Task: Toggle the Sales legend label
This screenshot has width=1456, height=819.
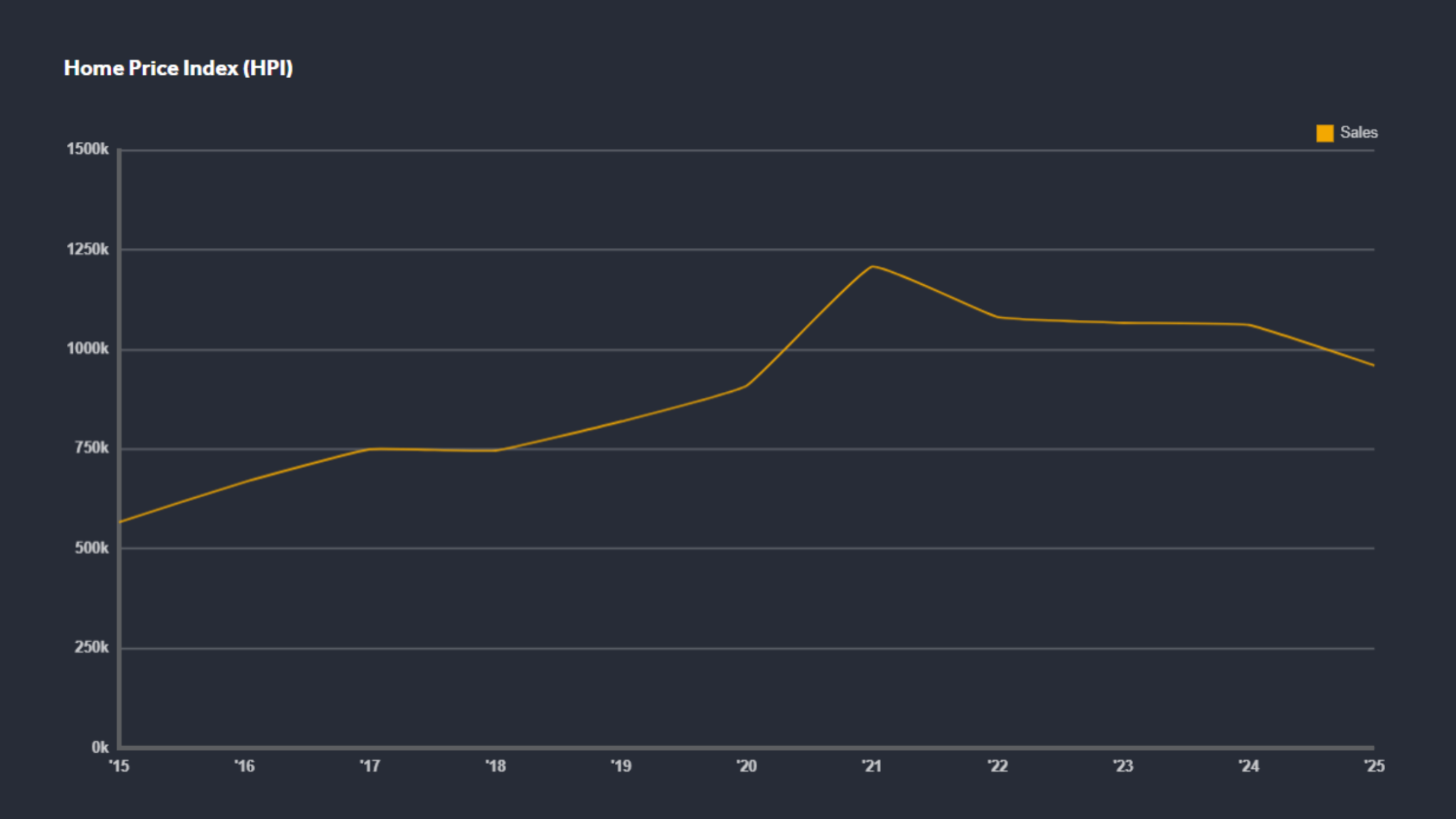Action: tap(1358, 132)
